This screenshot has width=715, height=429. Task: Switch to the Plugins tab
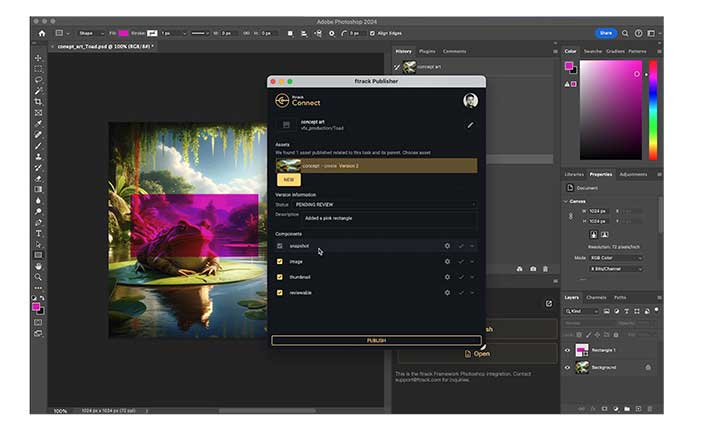coord(427,52)
